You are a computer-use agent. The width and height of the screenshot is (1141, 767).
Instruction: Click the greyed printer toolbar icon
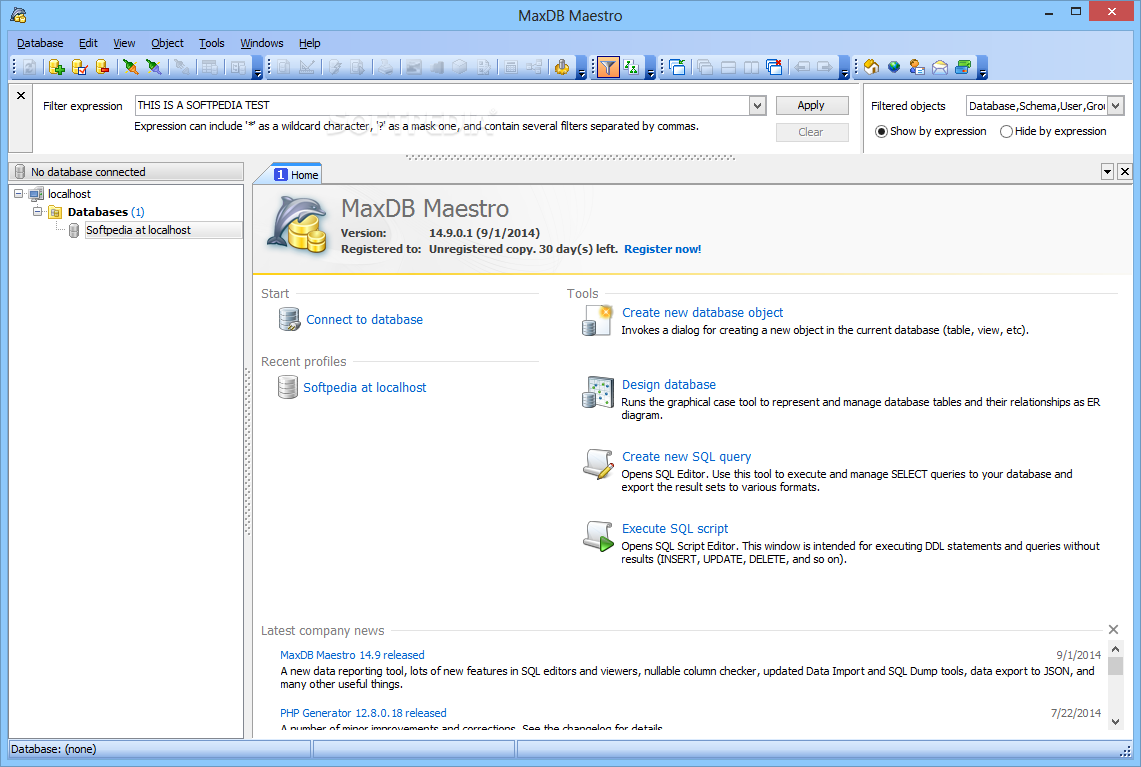385,68
